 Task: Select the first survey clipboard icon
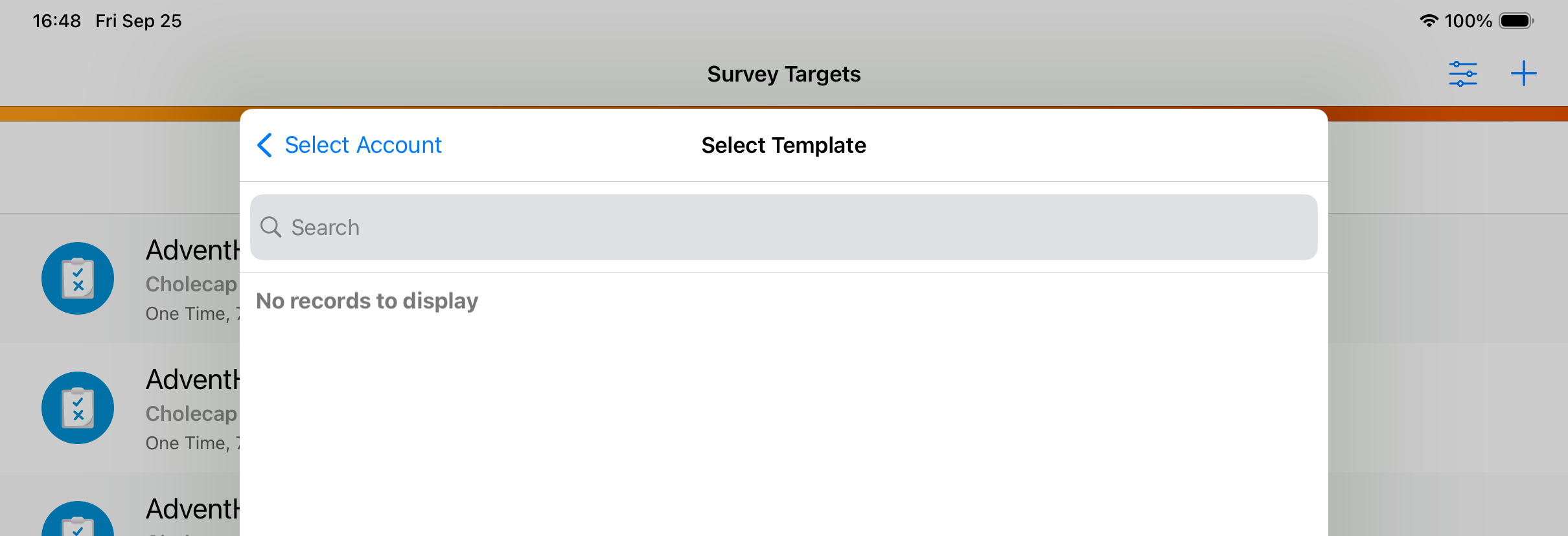point(78,278)
